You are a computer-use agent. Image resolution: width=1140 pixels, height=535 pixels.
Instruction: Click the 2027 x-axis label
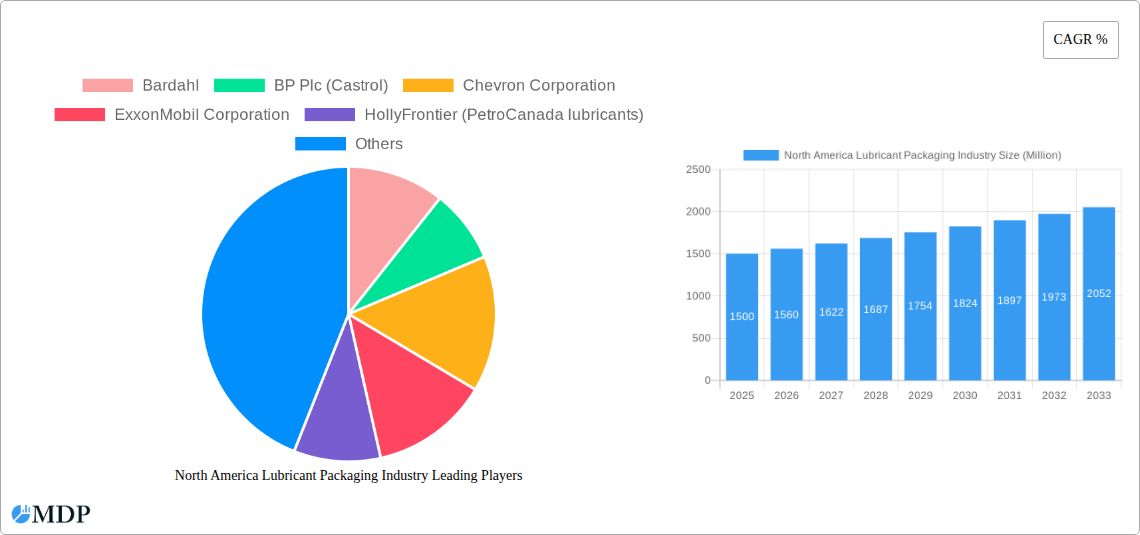tap(831, 395)
